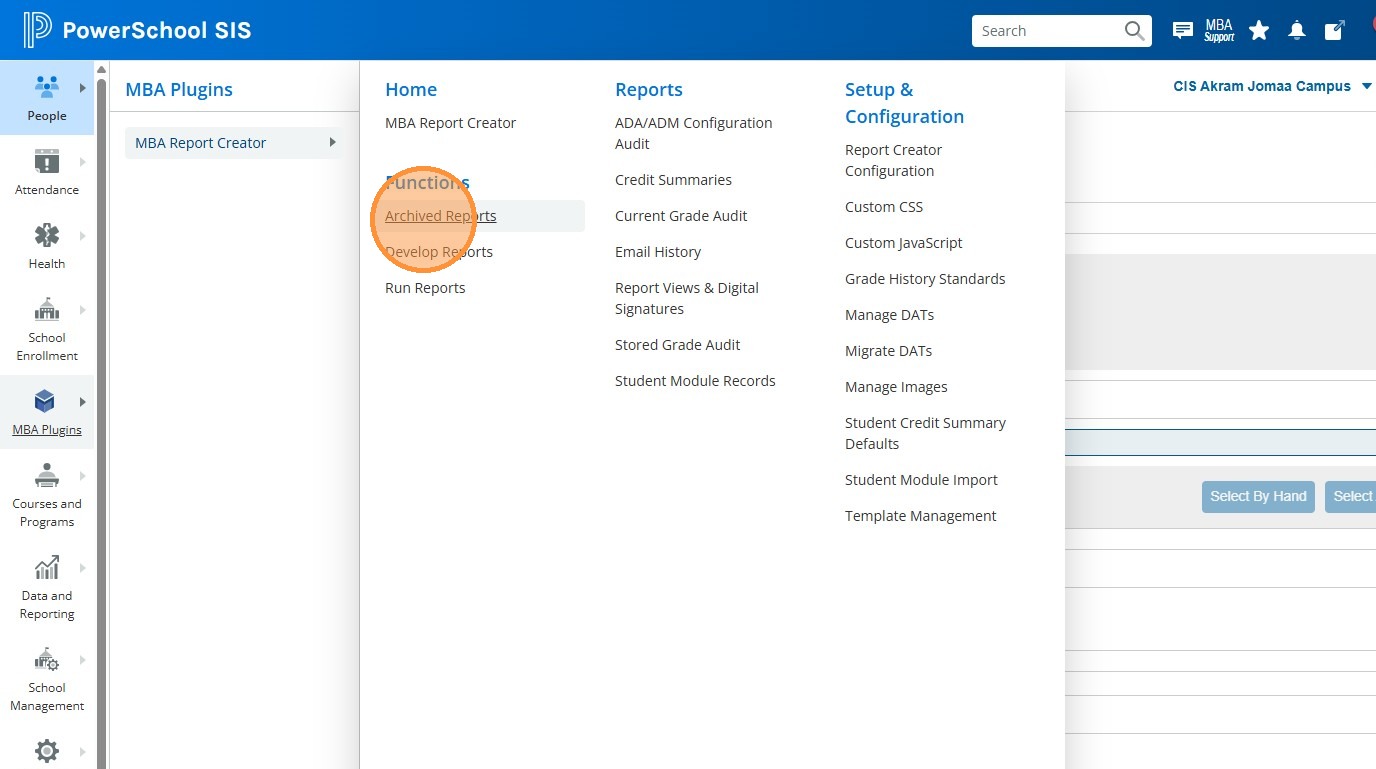
Task: Click the sidebar scrollbar up arrow
Action: coord(101,69)
